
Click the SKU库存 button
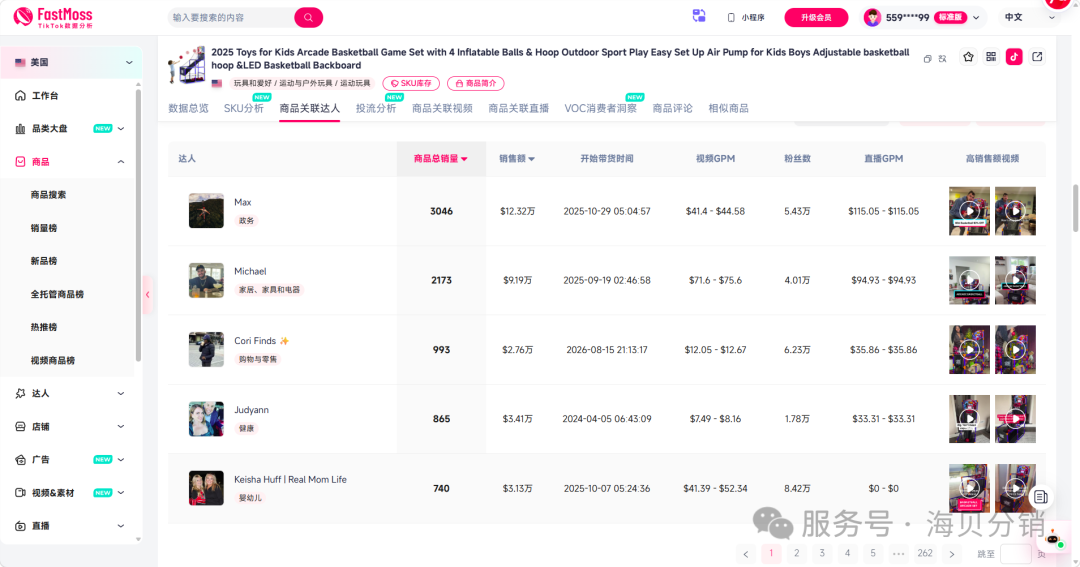click(x=411, y=83)
